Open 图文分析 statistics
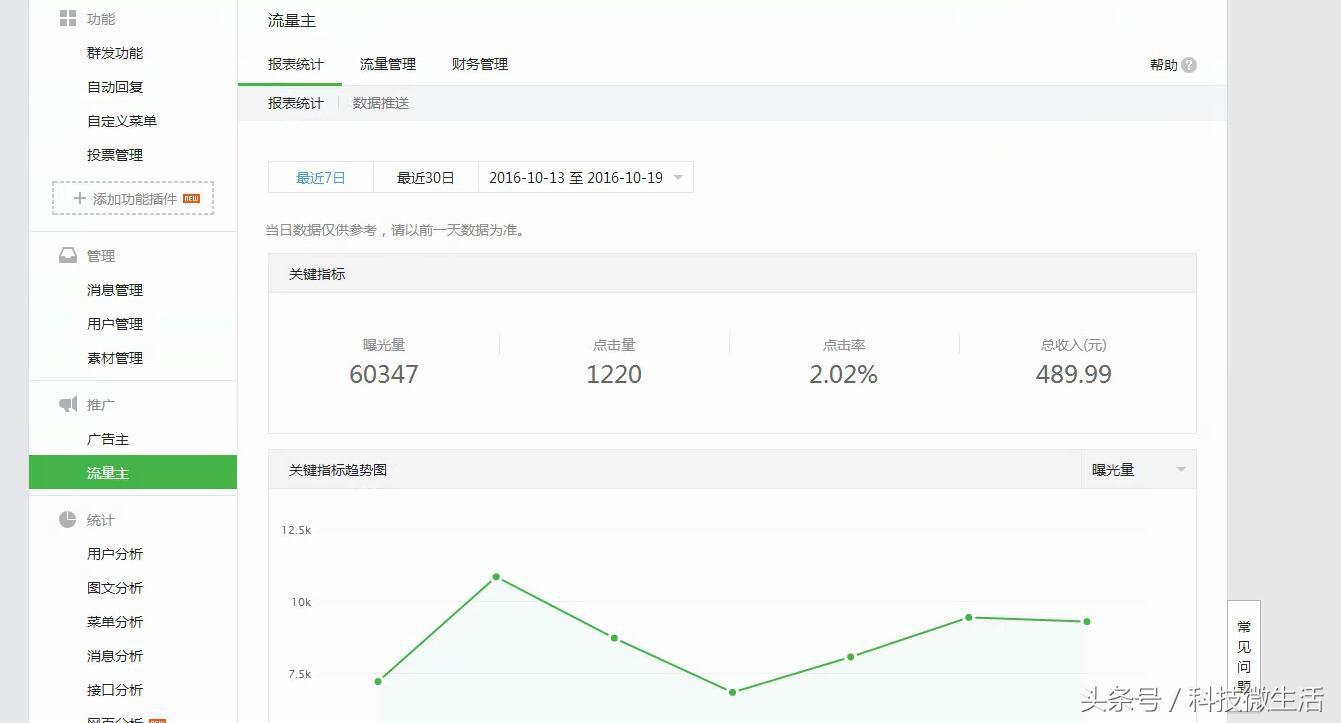This screenshot has width=1341, height=723. click(115, 588)
